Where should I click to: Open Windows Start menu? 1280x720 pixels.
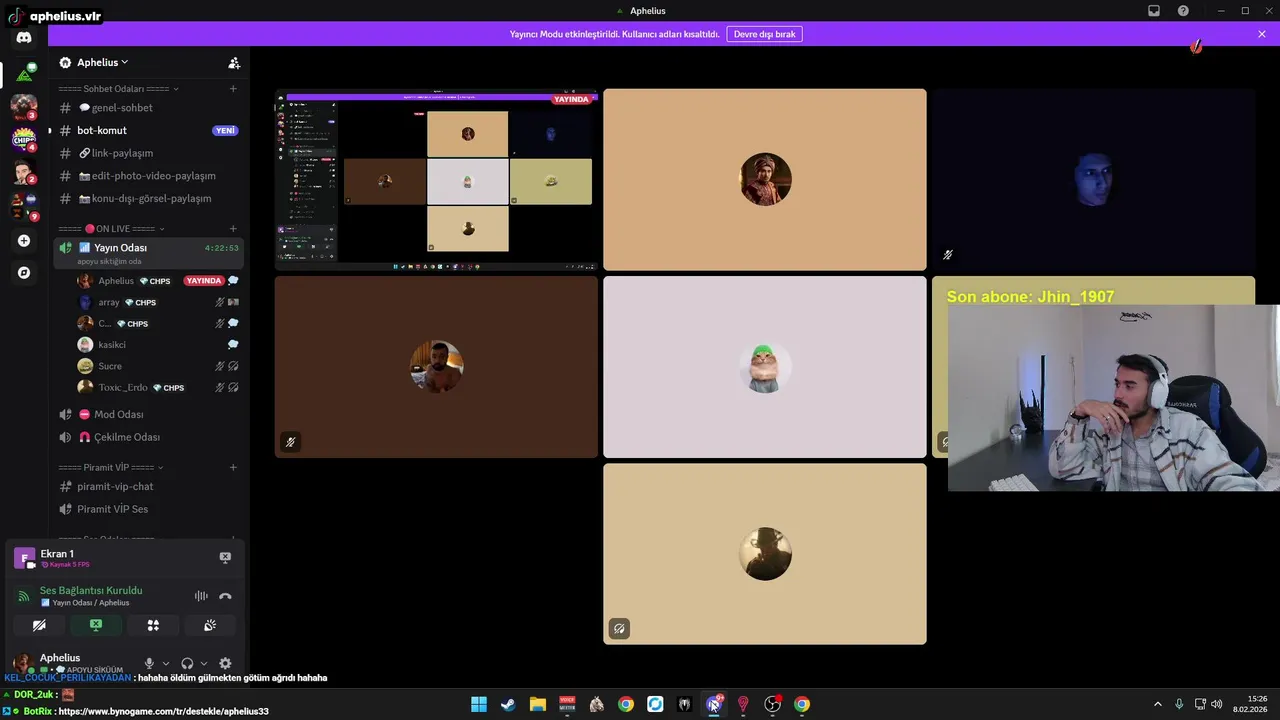click(x=479, y=704)
